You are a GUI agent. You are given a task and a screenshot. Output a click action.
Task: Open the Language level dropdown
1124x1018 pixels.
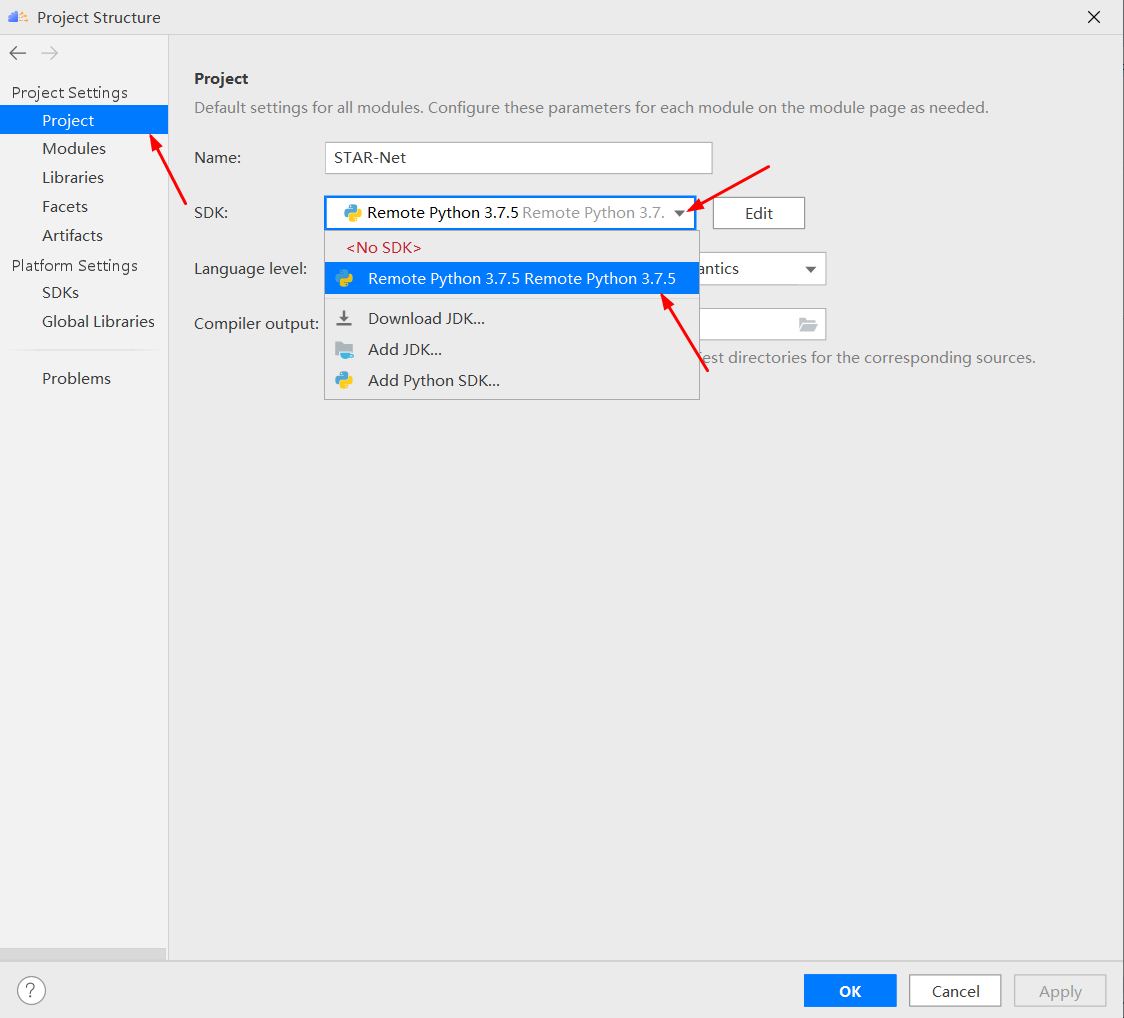click(810, 269)
